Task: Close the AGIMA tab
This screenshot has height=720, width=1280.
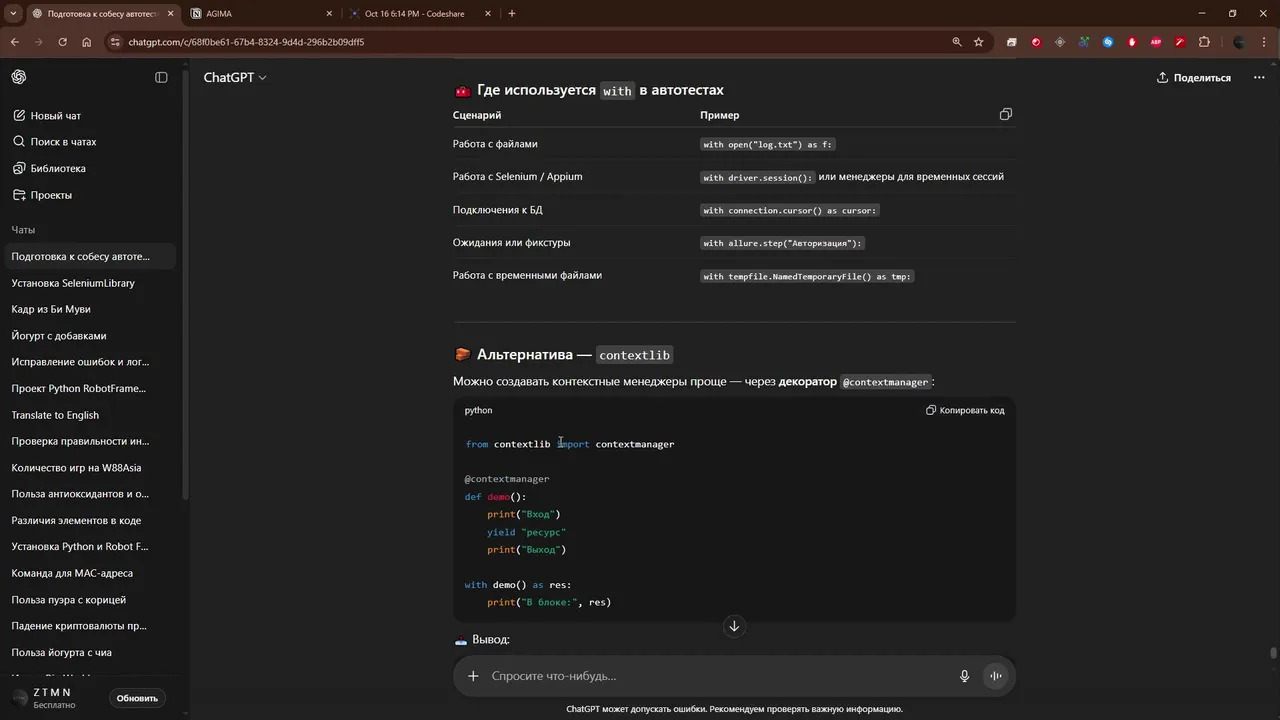Action: pyautogui.click(x=329, y=14)
